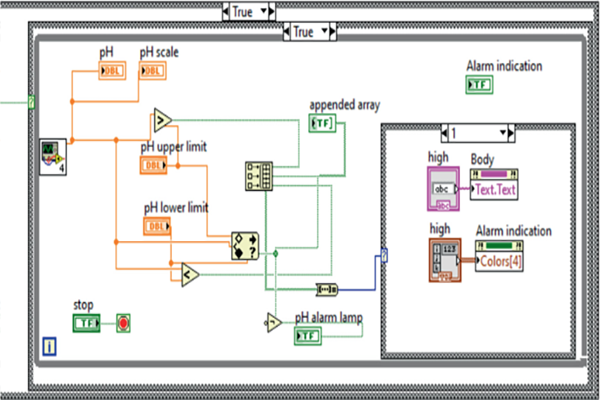Click the stop Boolean control terminal
Viewport: 600px width, 400px height.
[x=88, y=322]
